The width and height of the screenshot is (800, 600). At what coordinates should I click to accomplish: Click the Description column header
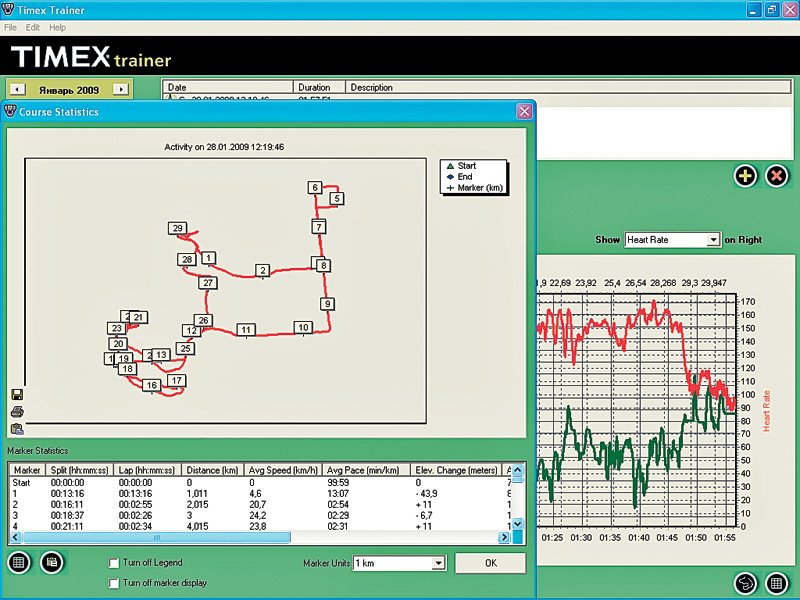coord(568,87)
